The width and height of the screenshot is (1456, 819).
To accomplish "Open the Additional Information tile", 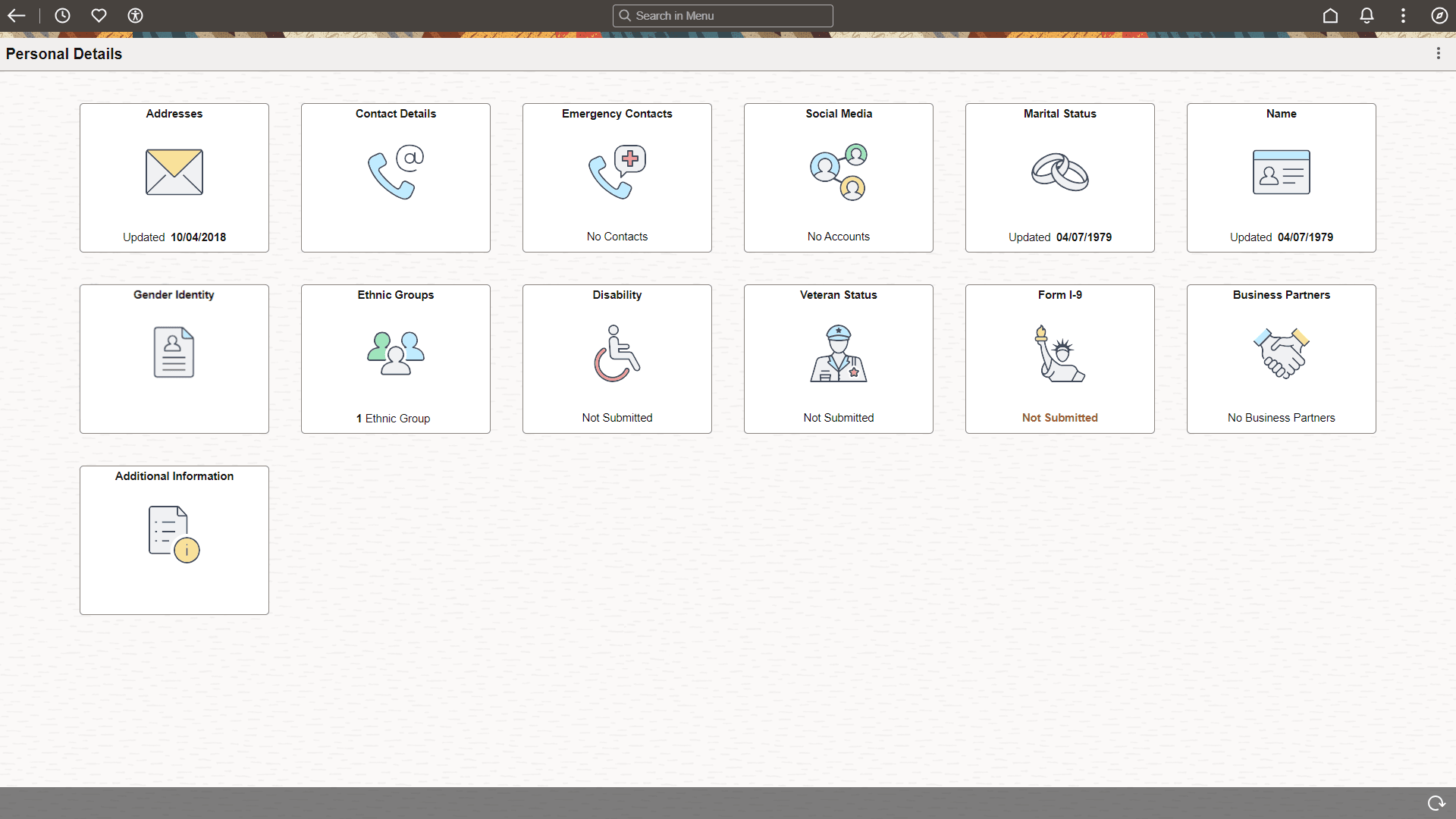I will pos(174,540).
